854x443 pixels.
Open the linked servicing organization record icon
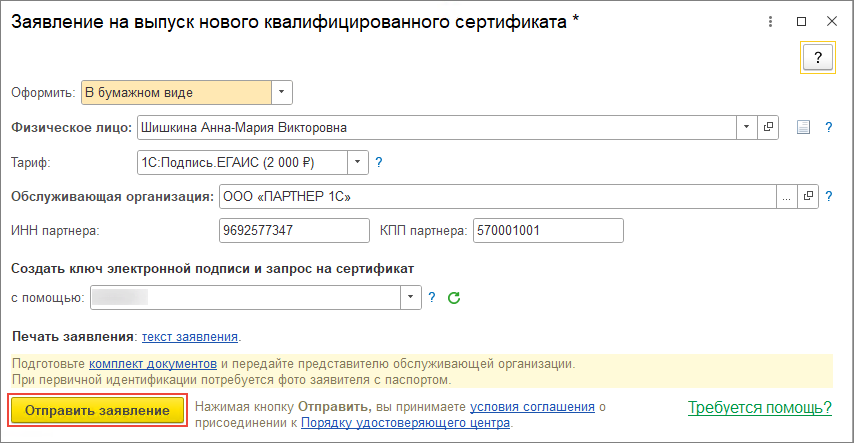[808, 195]
